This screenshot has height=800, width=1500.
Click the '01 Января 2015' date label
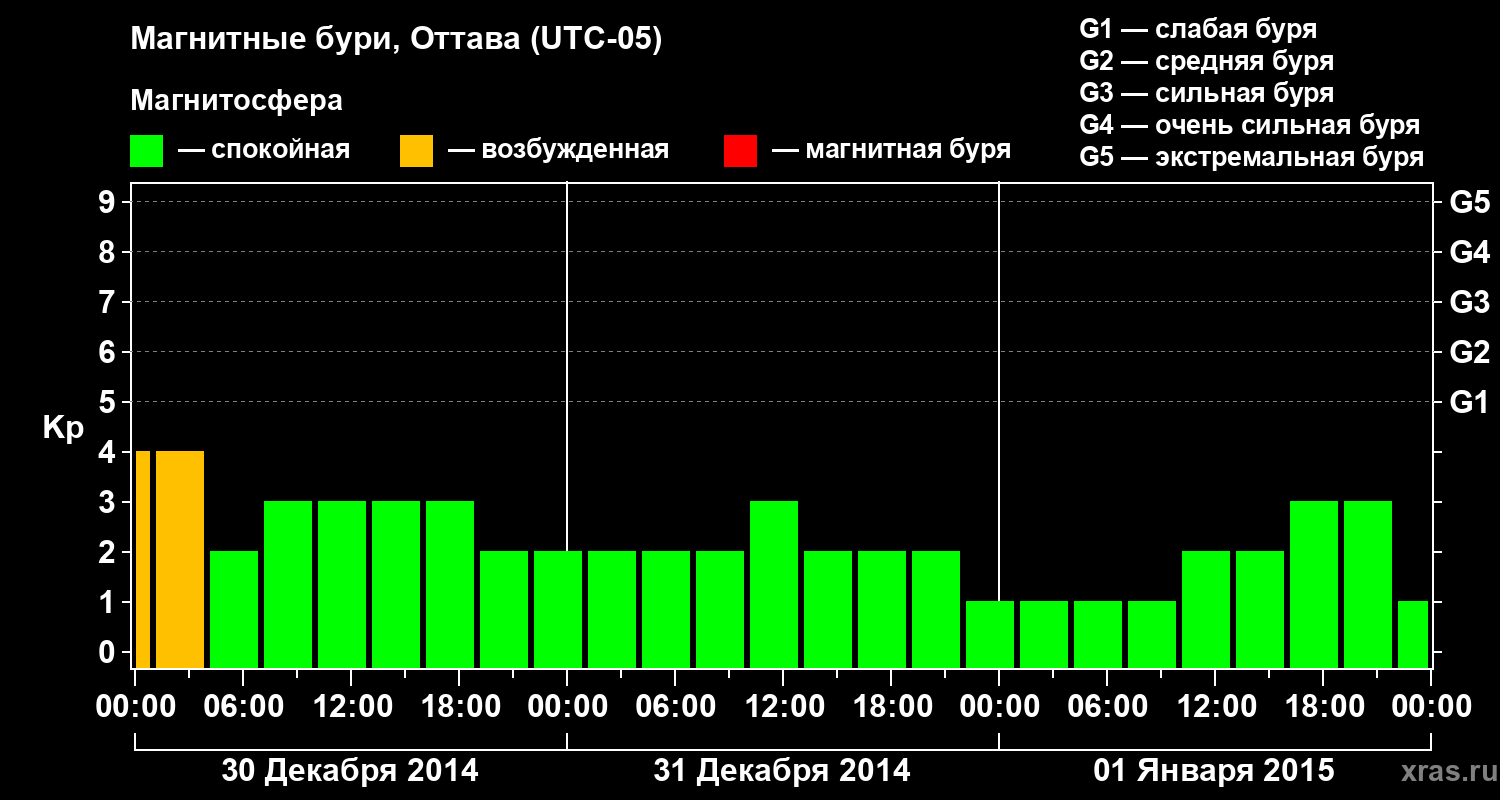click(1214, 771)
